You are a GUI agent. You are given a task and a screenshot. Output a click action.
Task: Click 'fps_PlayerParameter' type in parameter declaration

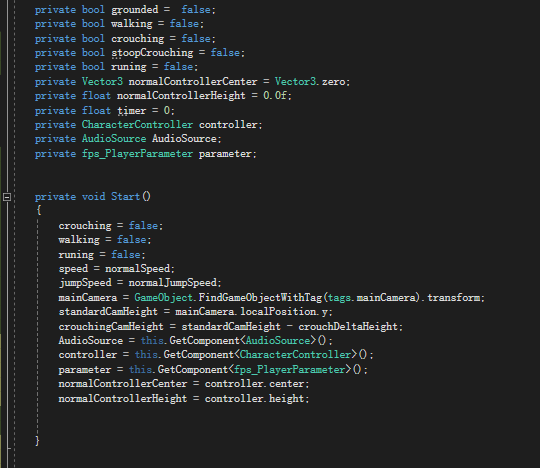(x=137, y=154)
